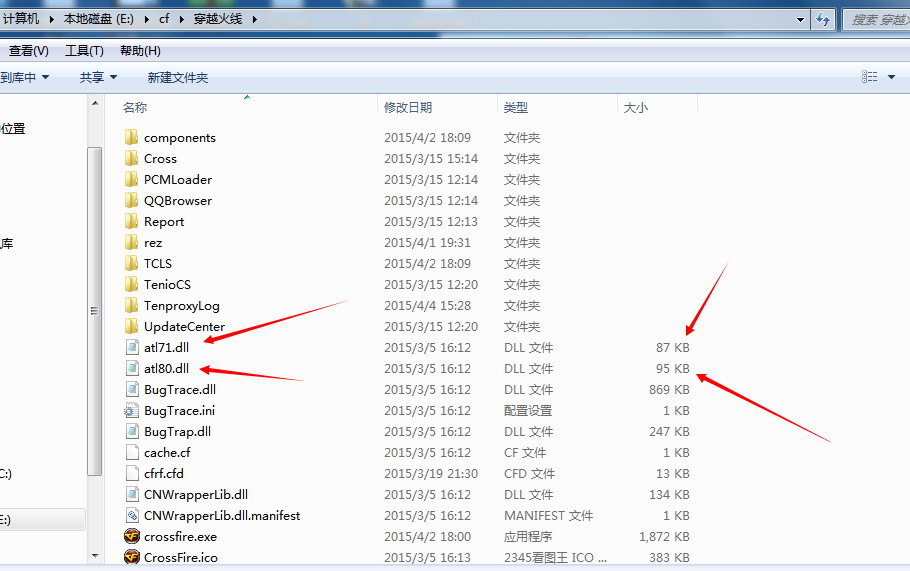Image resolution: width=910 pixels, height=571 pixels.
Task: Click navigation pane scrollbar up arrow
Action: (x=95, y=103)
